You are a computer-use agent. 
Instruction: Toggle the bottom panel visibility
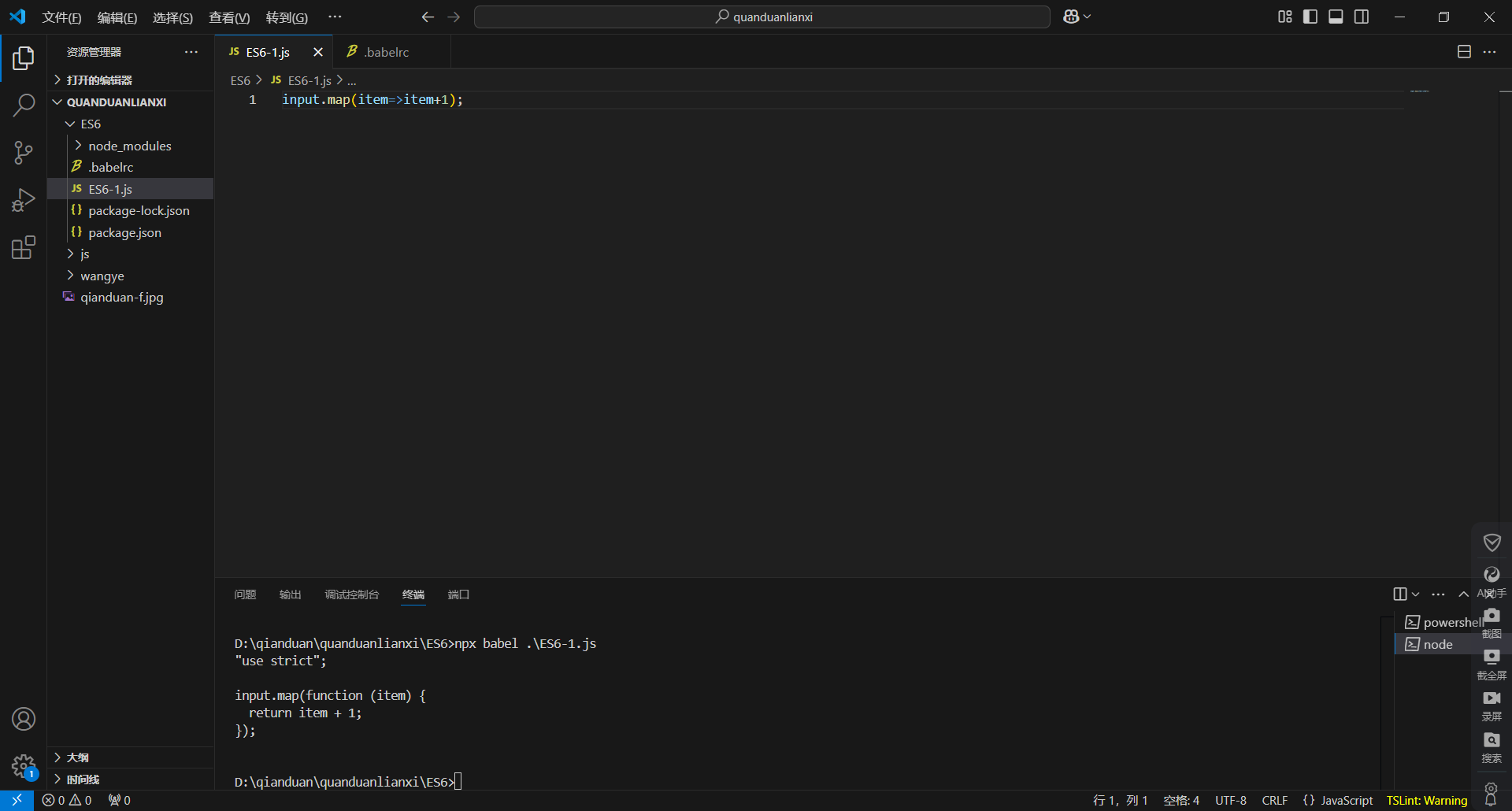click(1336, 17)
